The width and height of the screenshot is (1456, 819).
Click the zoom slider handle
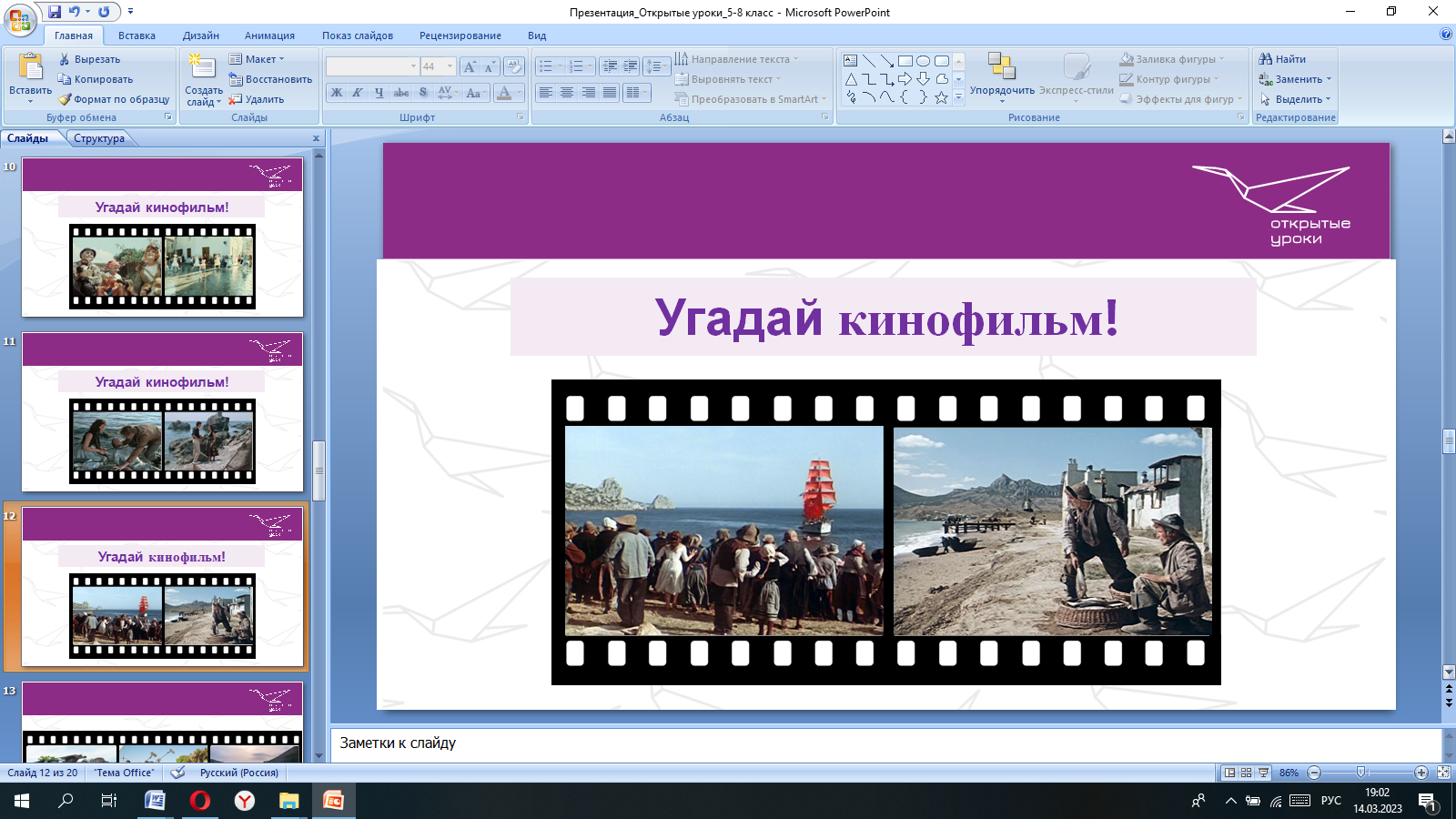[x=1362, y=773]
